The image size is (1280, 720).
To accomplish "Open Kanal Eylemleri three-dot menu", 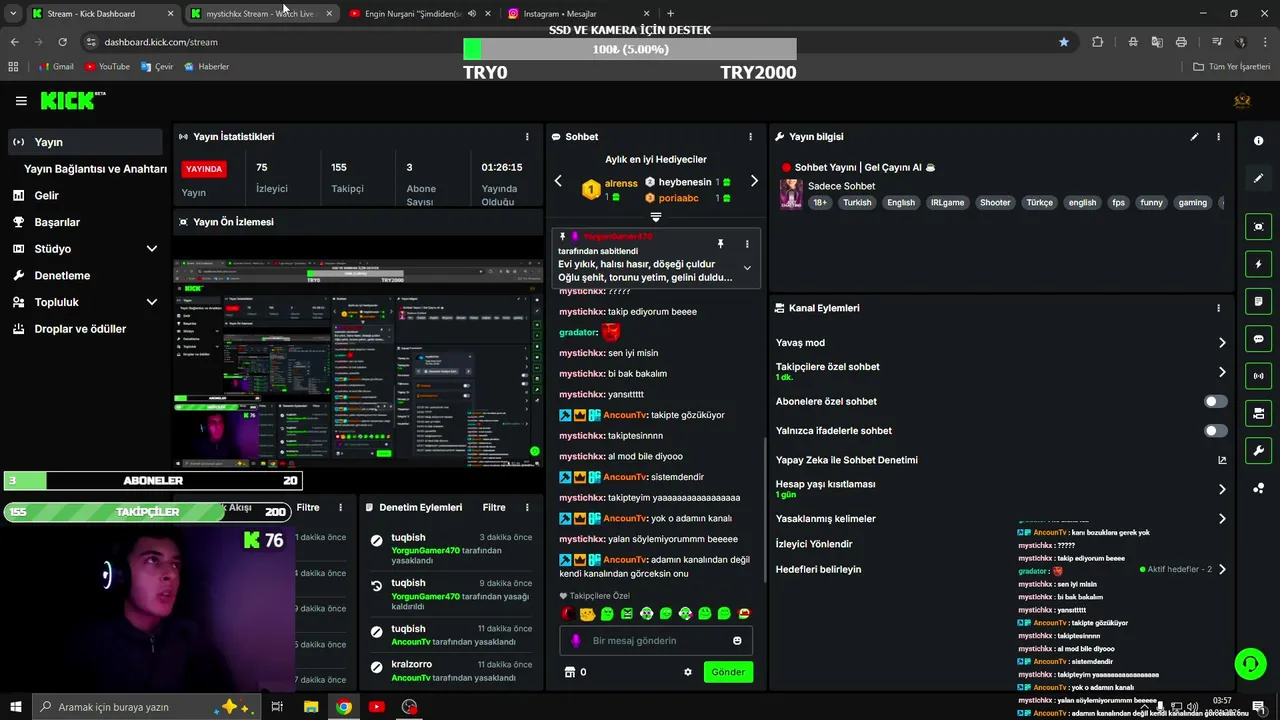I will 1218,308.
